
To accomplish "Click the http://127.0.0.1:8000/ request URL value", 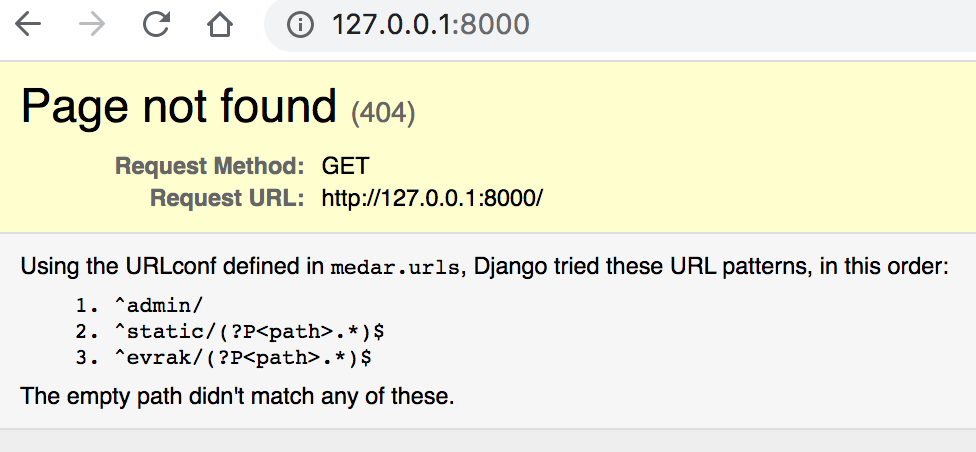I will tap(432, 198).
